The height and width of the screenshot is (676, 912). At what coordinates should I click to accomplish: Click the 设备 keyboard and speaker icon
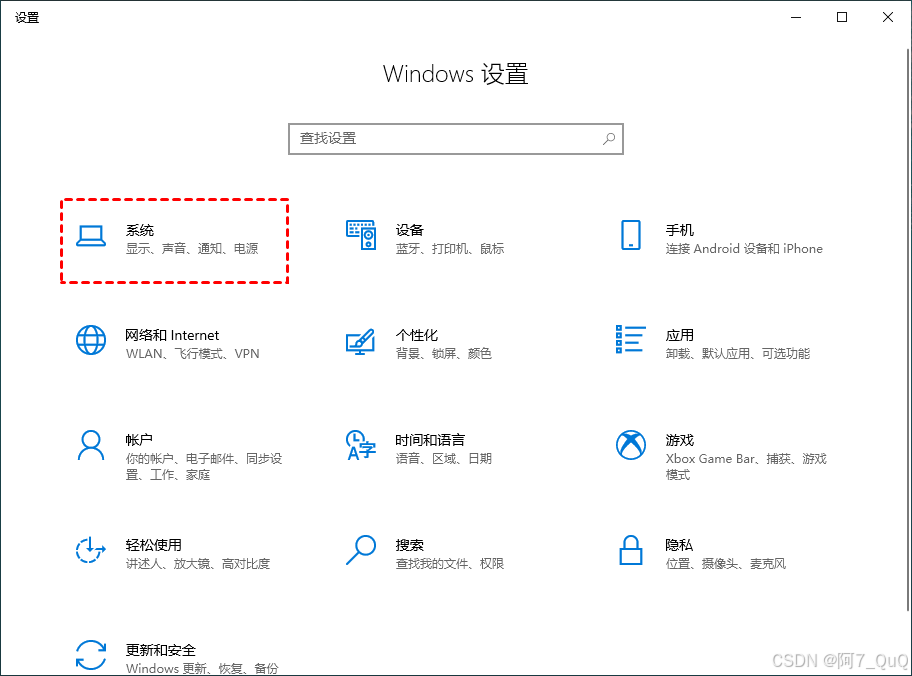361,235
